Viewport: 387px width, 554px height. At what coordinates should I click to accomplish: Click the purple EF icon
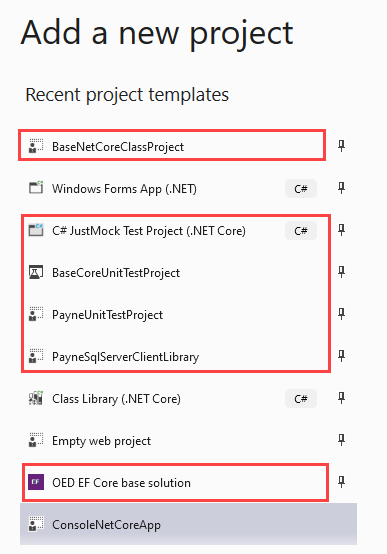[36, 482]
